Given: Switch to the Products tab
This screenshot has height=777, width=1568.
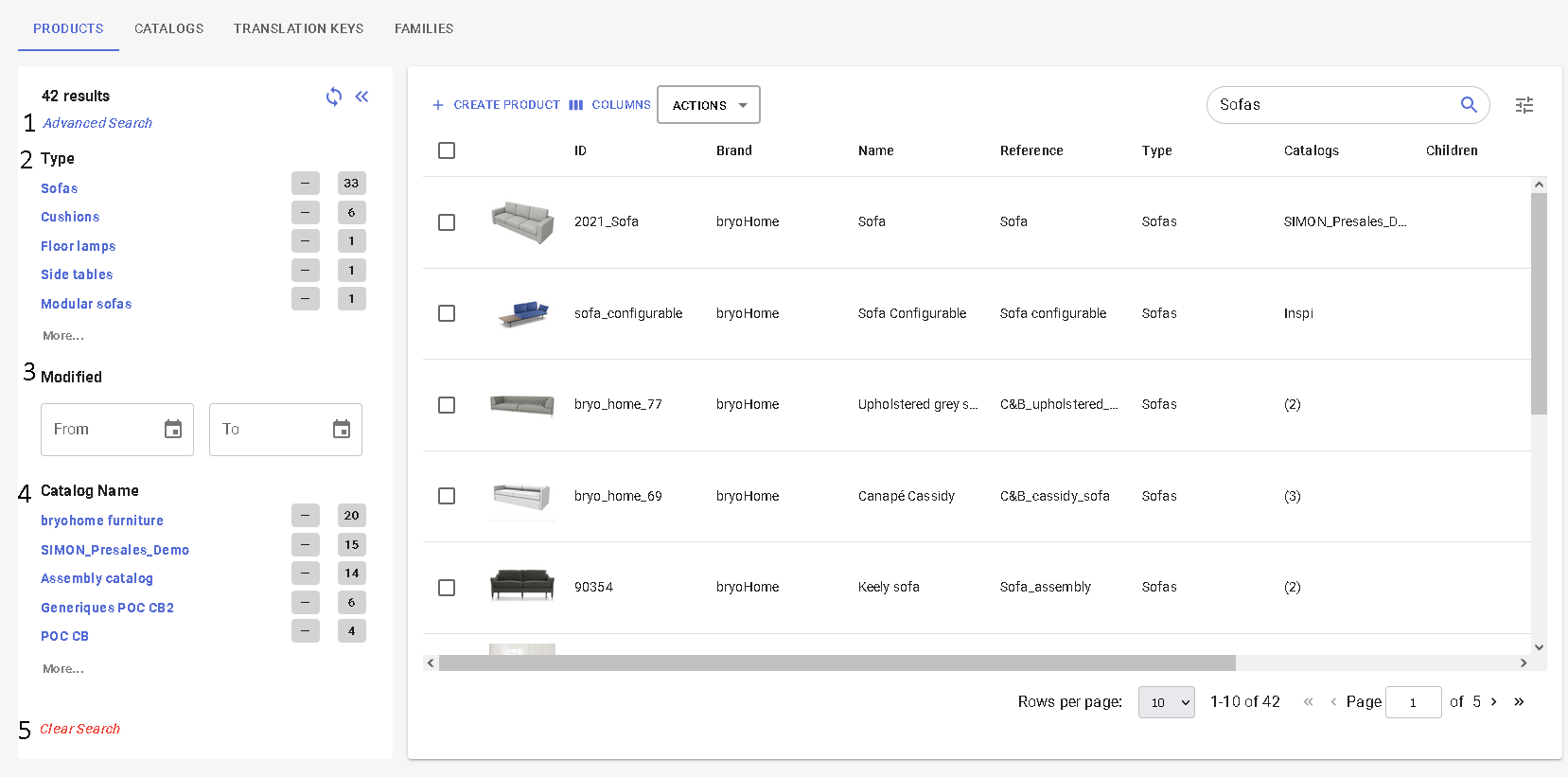Looking at the screenshot, I should 68,28.
